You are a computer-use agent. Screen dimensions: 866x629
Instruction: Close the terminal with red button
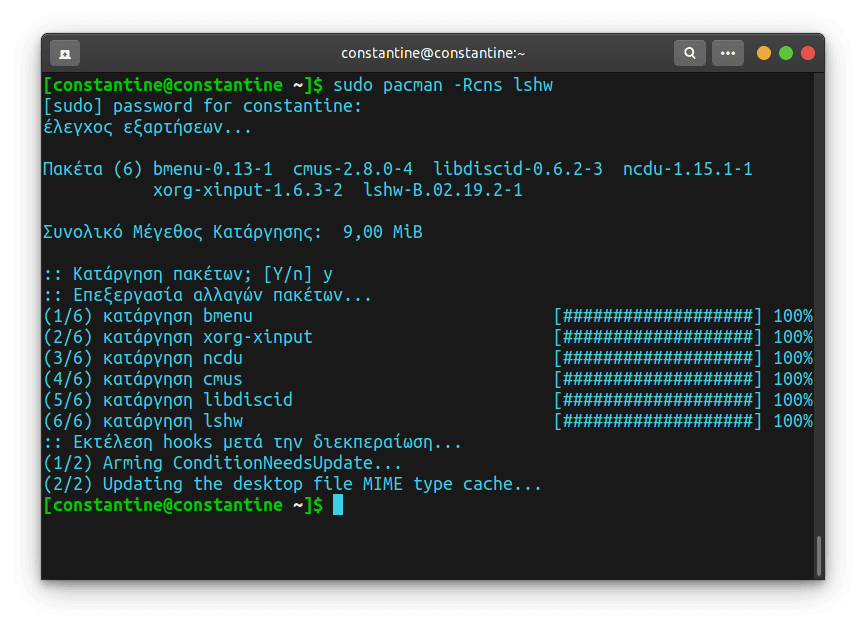(808, 52)
